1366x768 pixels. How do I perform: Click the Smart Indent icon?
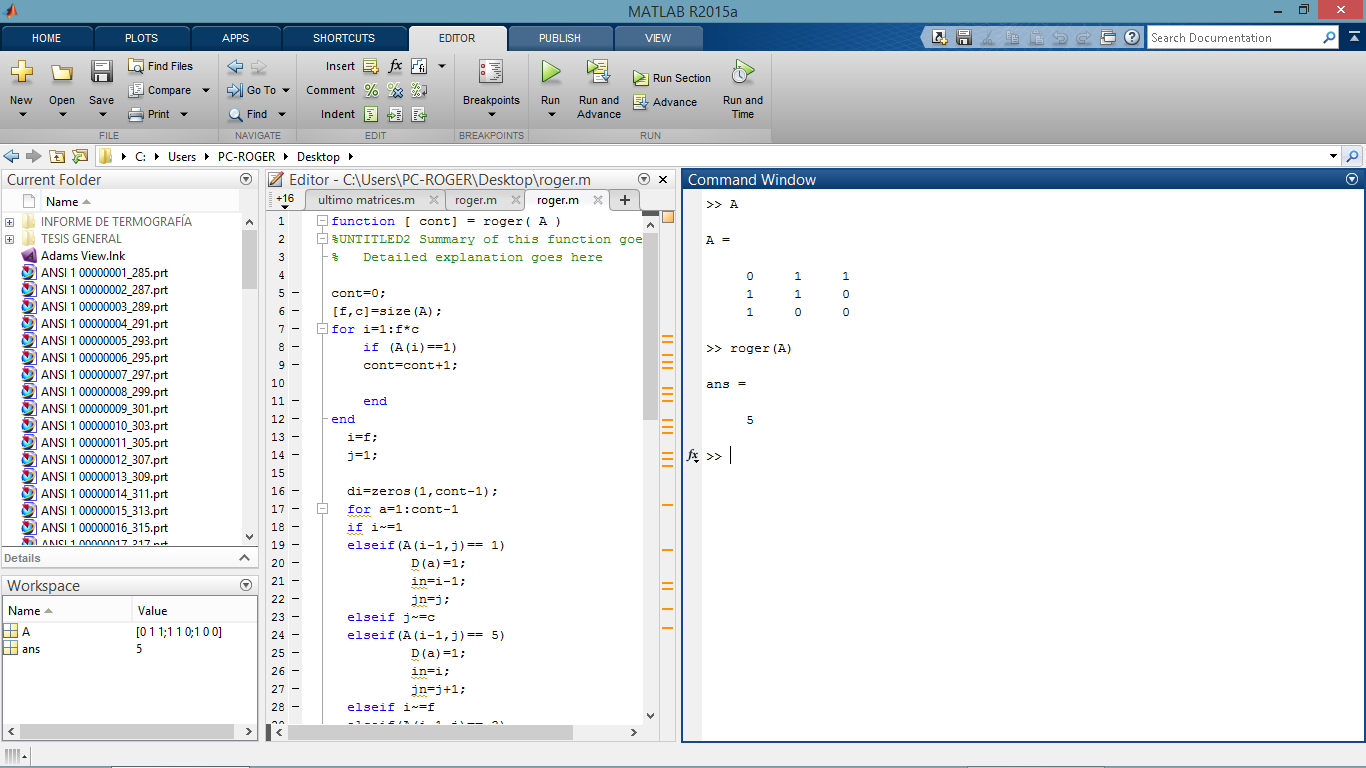pos(371,114)
